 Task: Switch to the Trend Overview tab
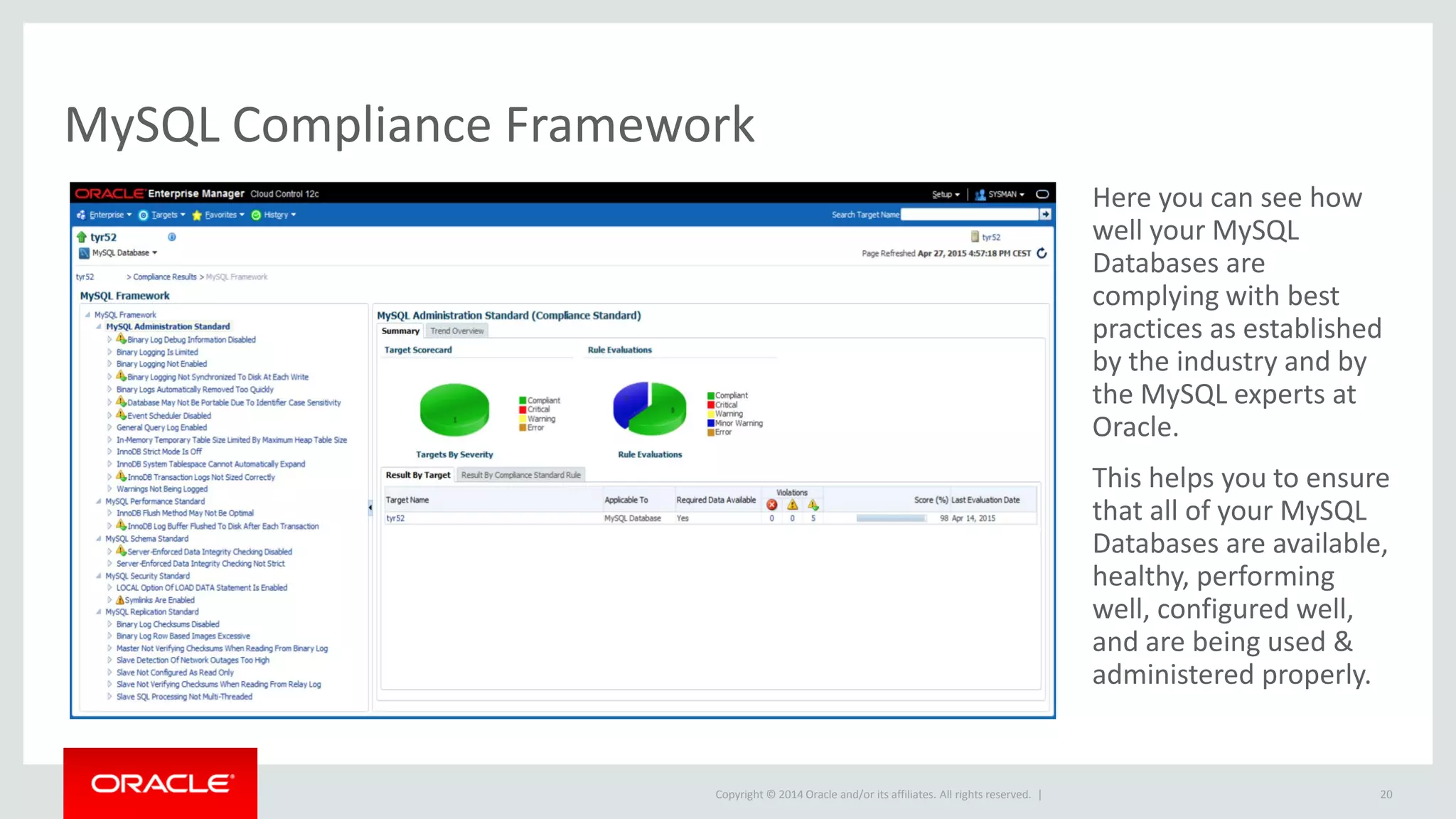click(457, 331)
